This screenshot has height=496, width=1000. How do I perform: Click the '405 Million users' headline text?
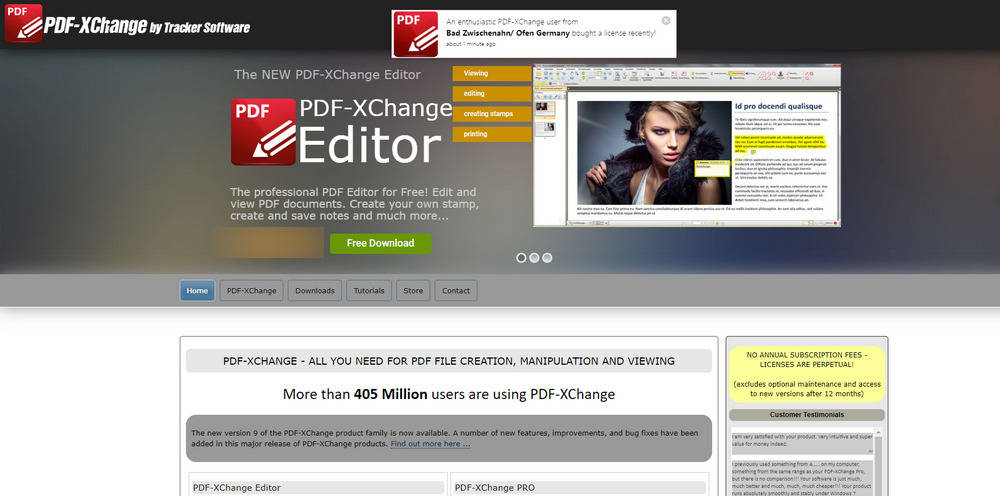tap(449, 394)
